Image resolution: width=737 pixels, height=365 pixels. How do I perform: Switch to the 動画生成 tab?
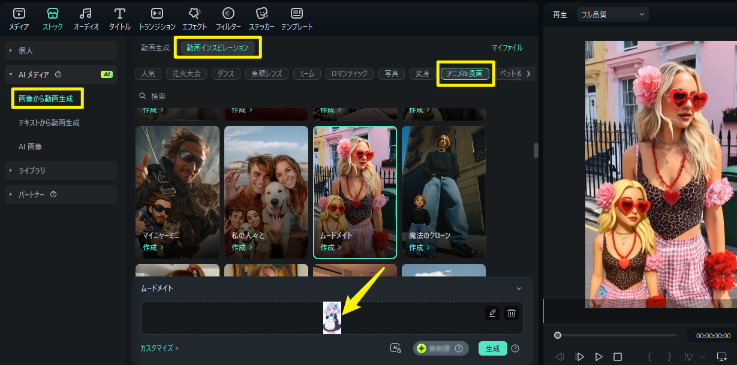tap(155, 47)
